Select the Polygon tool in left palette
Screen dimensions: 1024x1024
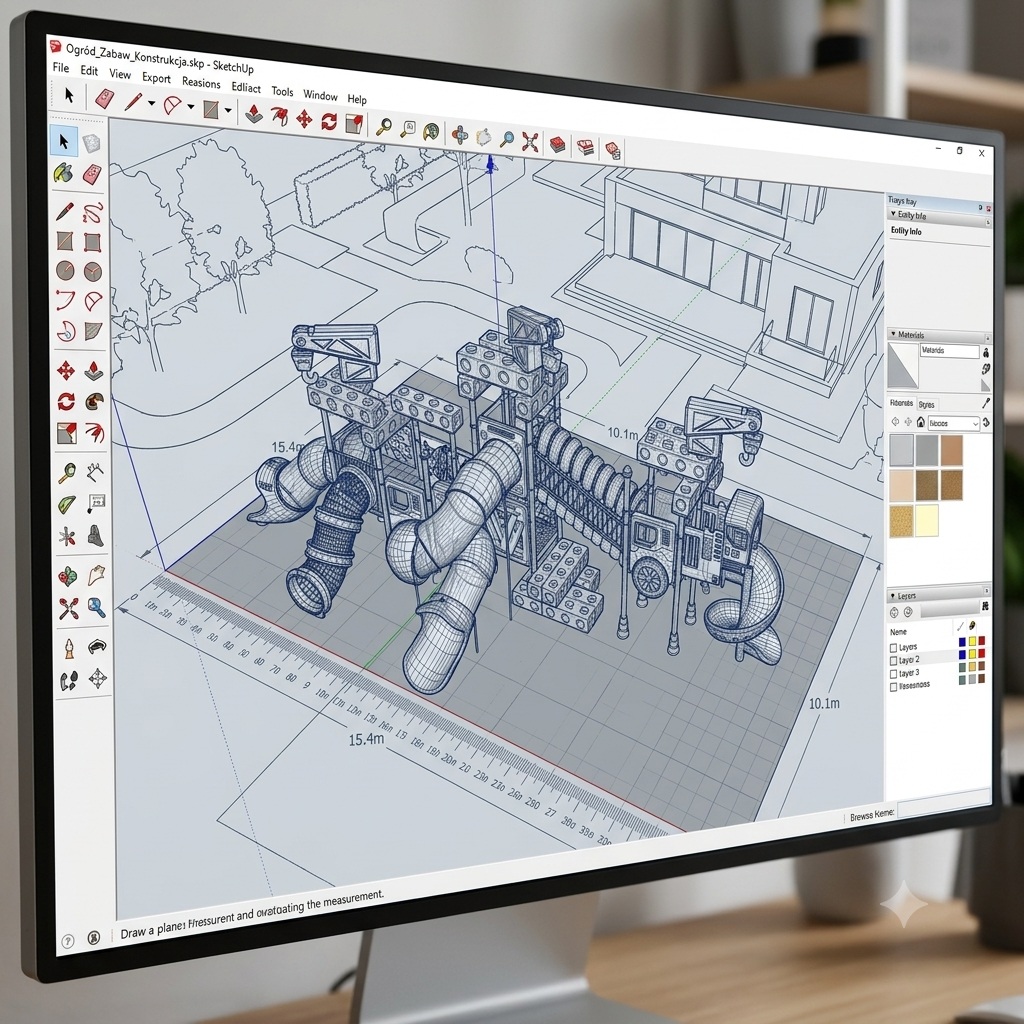coord(93,271)
